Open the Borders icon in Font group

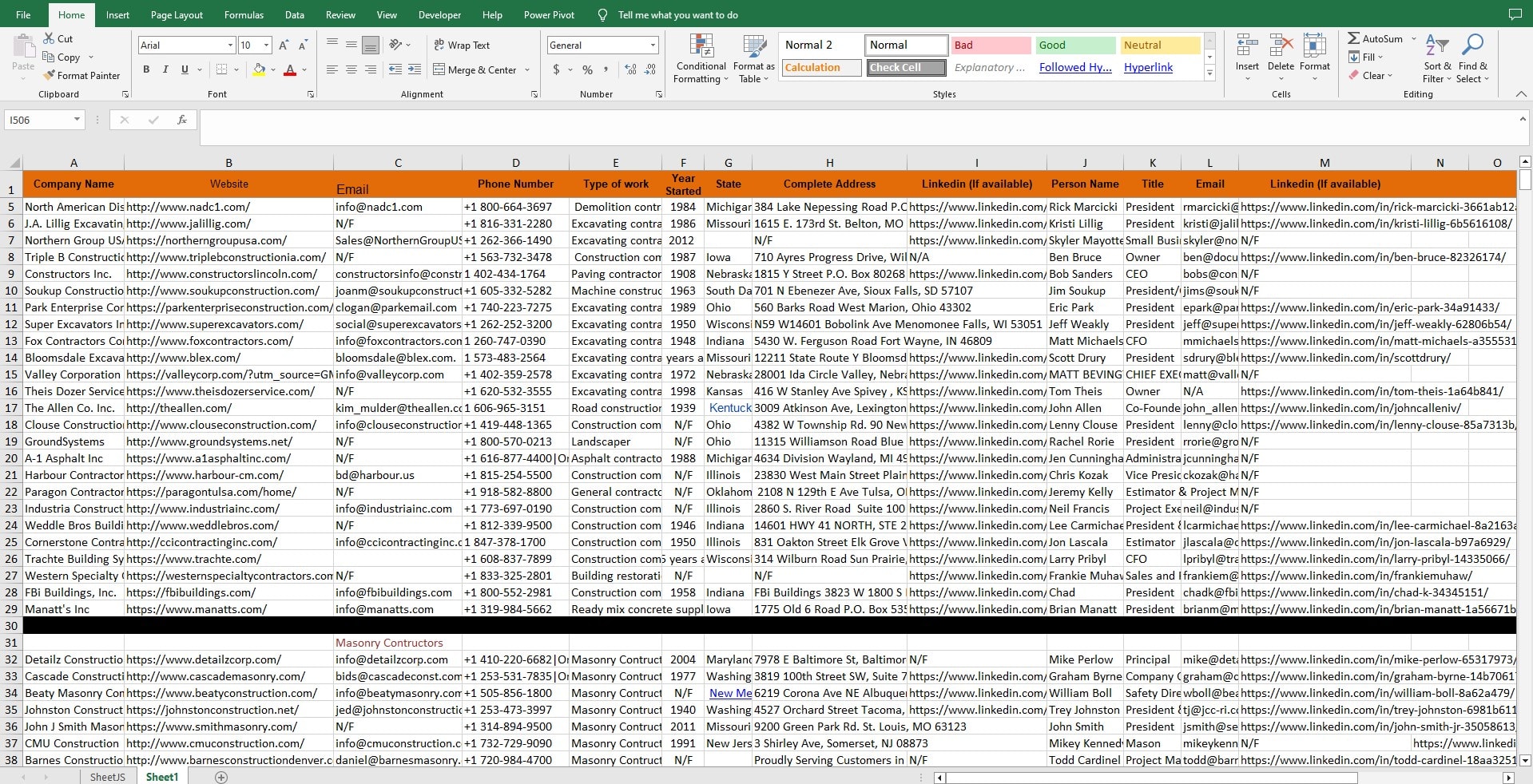[x=222, y=69]
